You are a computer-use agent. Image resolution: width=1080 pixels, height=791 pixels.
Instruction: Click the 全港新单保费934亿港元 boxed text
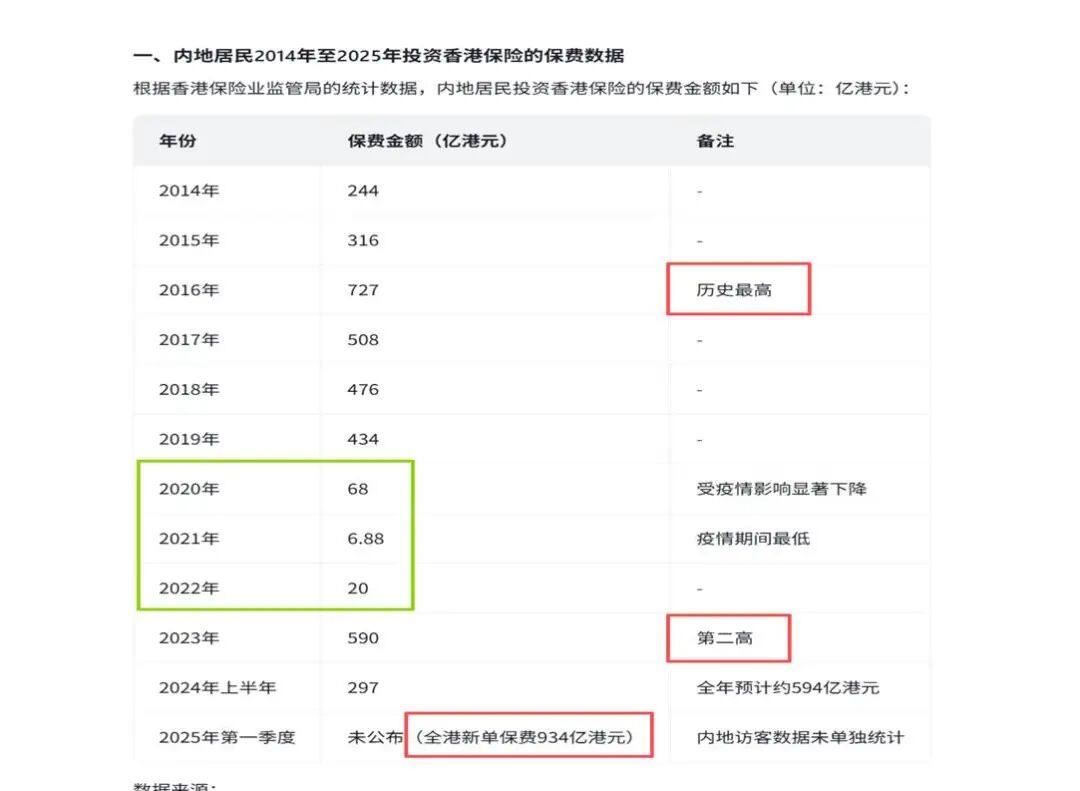(529, 737)
